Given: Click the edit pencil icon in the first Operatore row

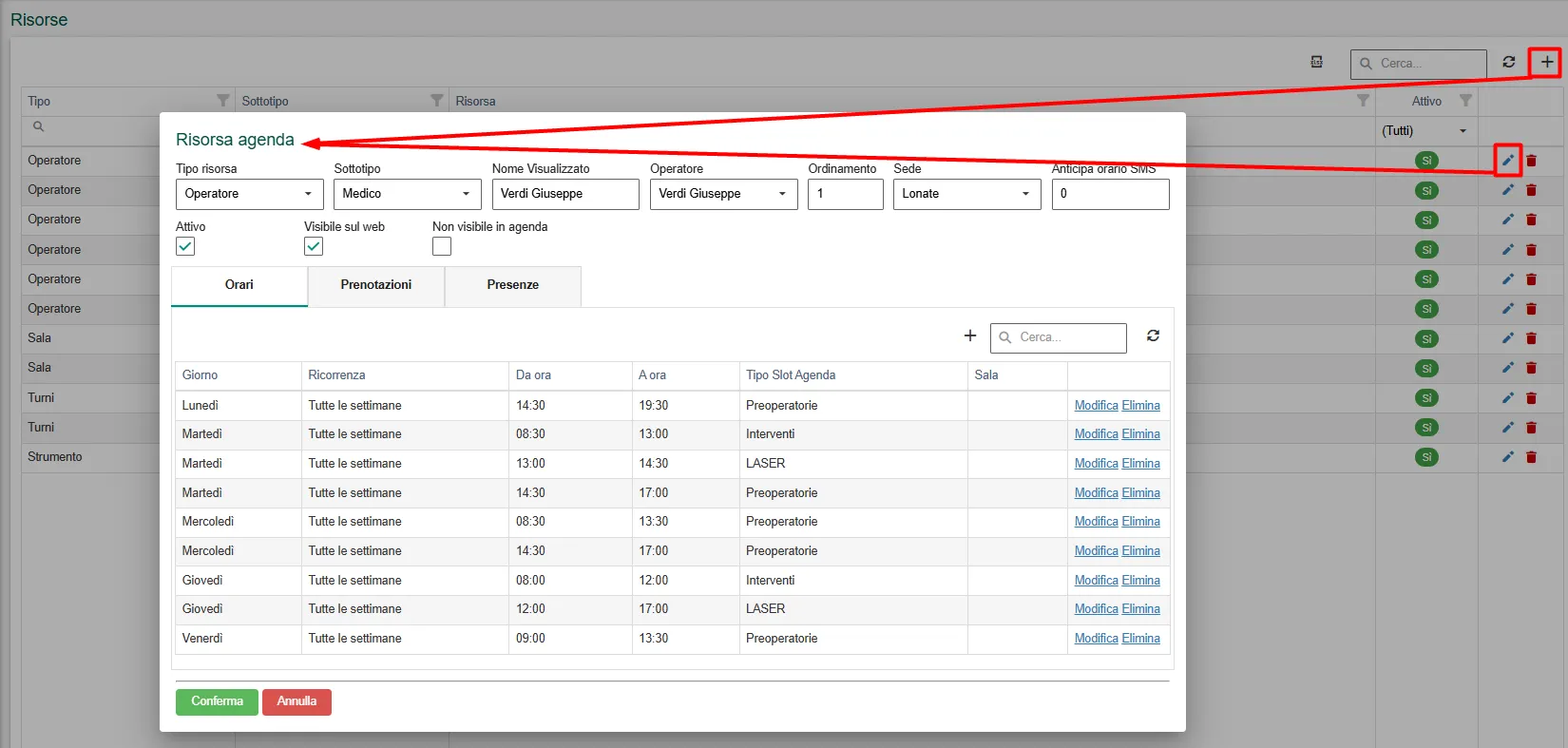Looking at the screenshot, I should pyautogui.click(x=1507, y=161).
